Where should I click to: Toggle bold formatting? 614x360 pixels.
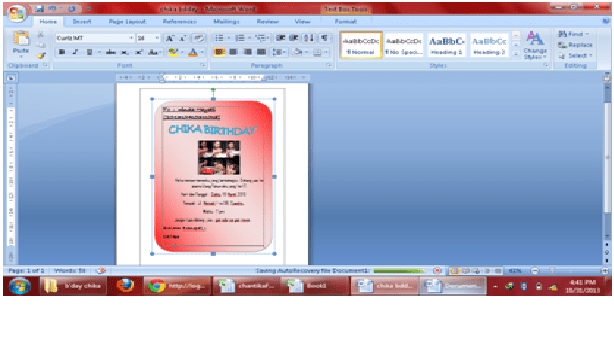point(62,52)
